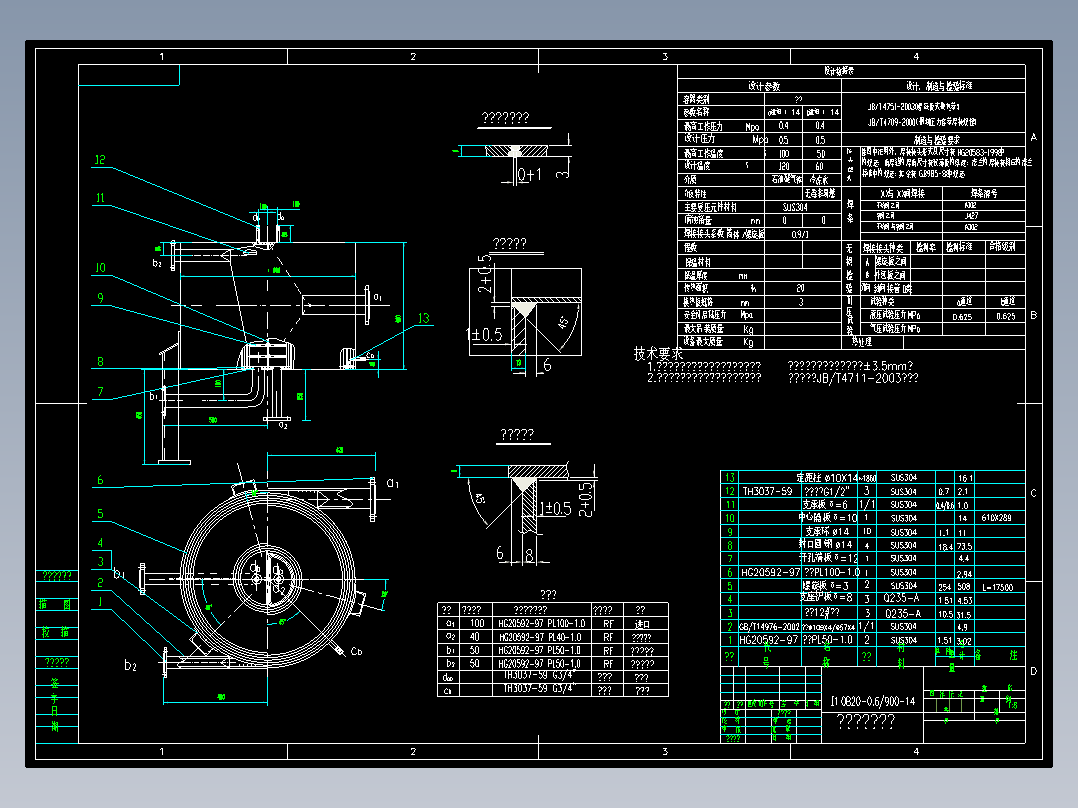This screenshot has width=1078, height=808.
Task: Click the '技术要求' heading text
Action: 658,353
